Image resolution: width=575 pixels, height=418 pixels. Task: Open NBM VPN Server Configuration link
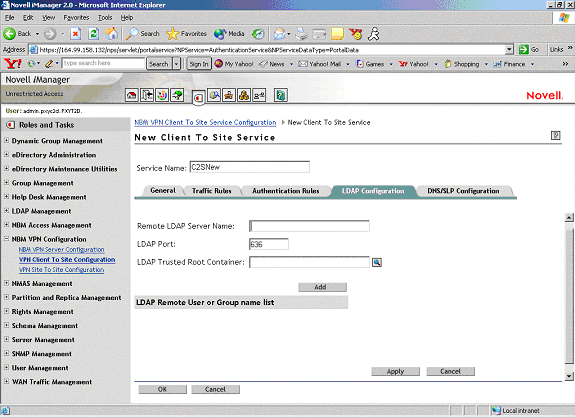pyautogui.click(x=62, y=249)
